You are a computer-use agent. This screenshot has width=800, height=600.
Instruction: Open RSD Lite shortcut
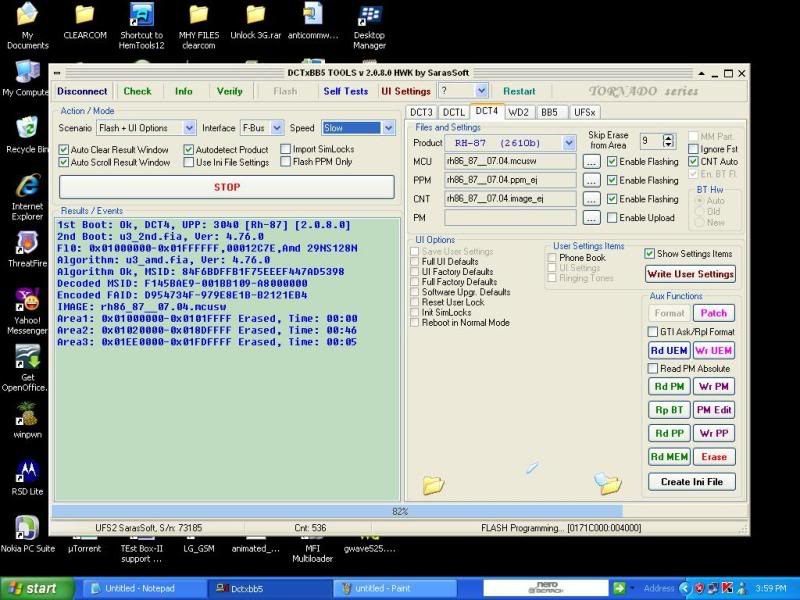[27, 478]
